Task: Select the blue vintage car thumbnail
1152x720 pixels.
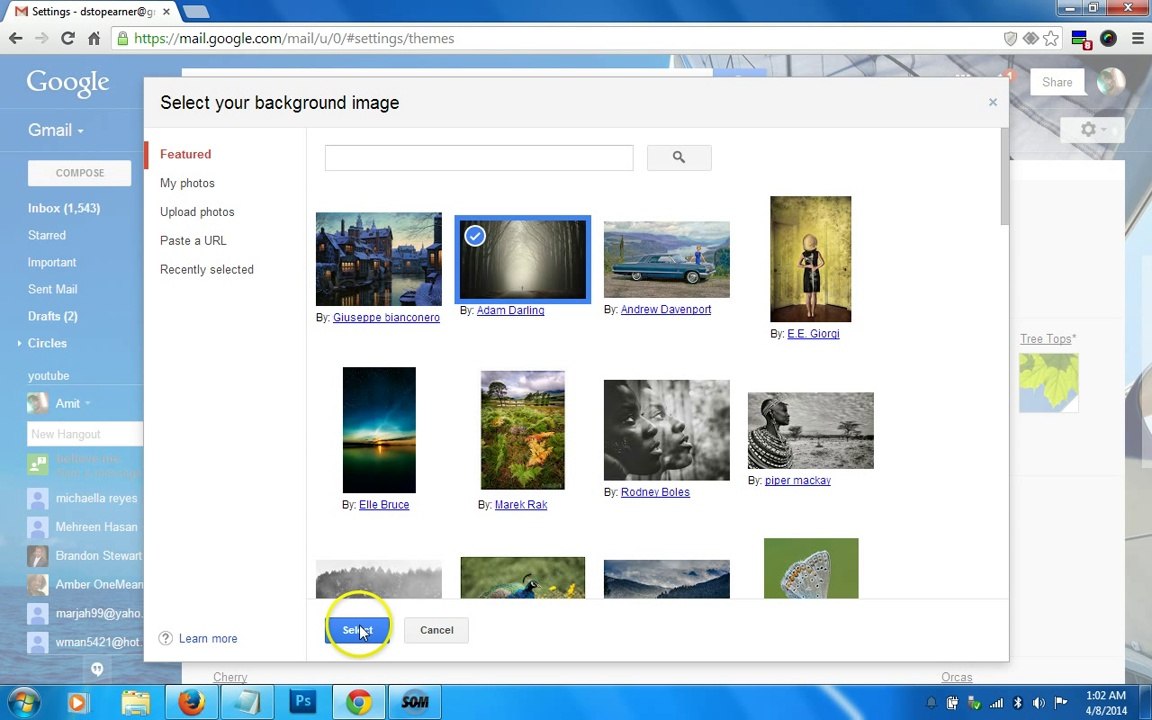Action: tap(666, 259)
